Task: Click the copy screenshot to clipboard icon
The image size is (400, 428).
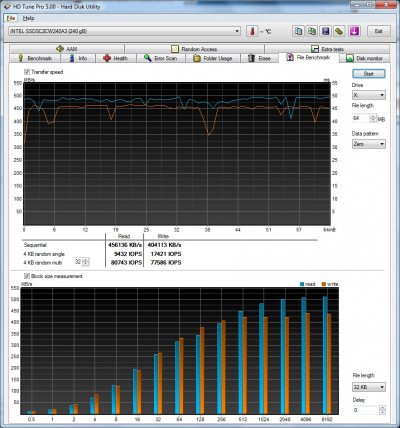Action: pos(312,31)
